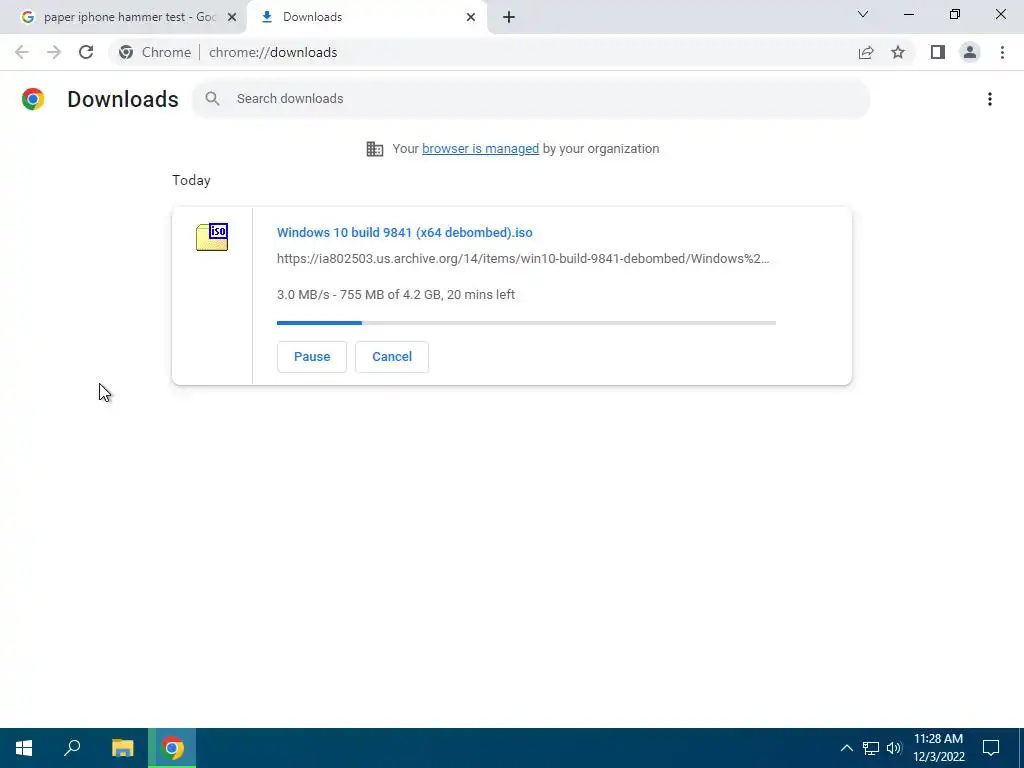Bookmark this tab with the star

coord(898,52)
